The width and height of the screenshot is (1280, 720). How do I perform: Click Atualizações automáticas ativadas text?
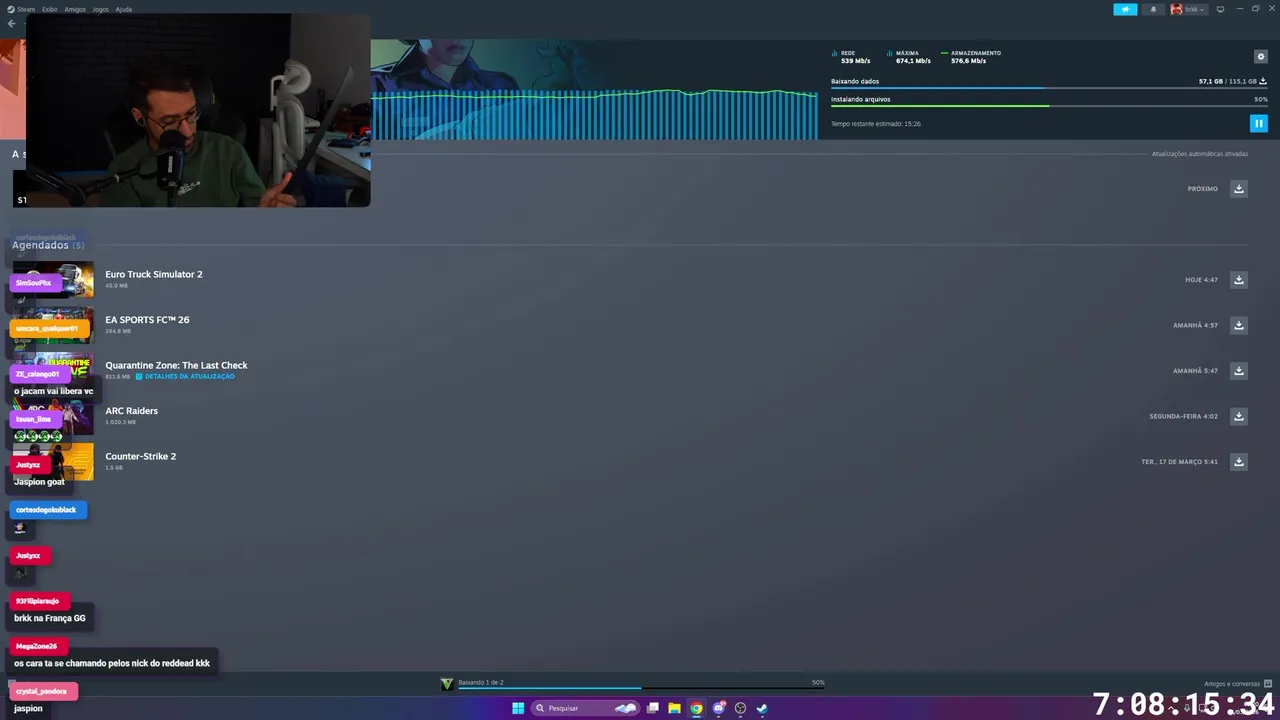[1199, 154]
